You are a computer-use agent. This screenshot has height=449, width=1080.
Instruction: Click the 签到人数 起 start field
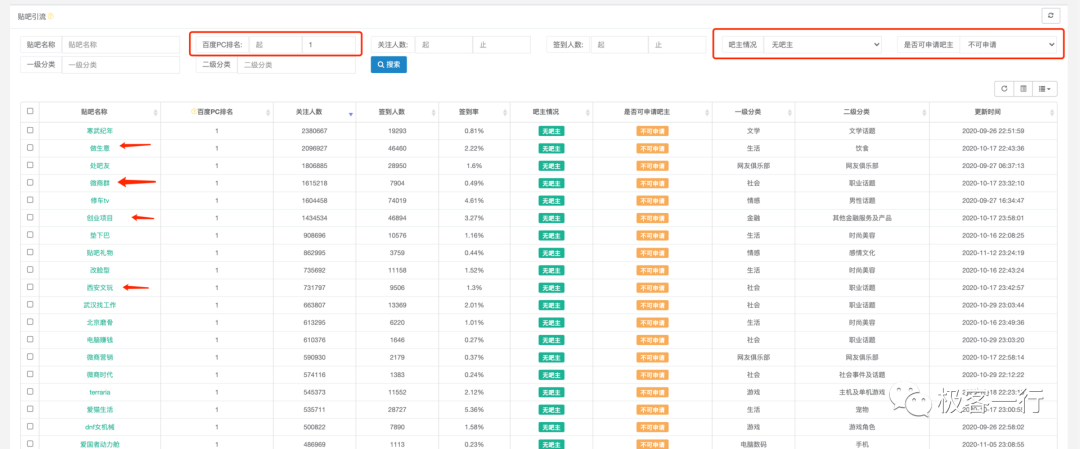pos(620,44)
